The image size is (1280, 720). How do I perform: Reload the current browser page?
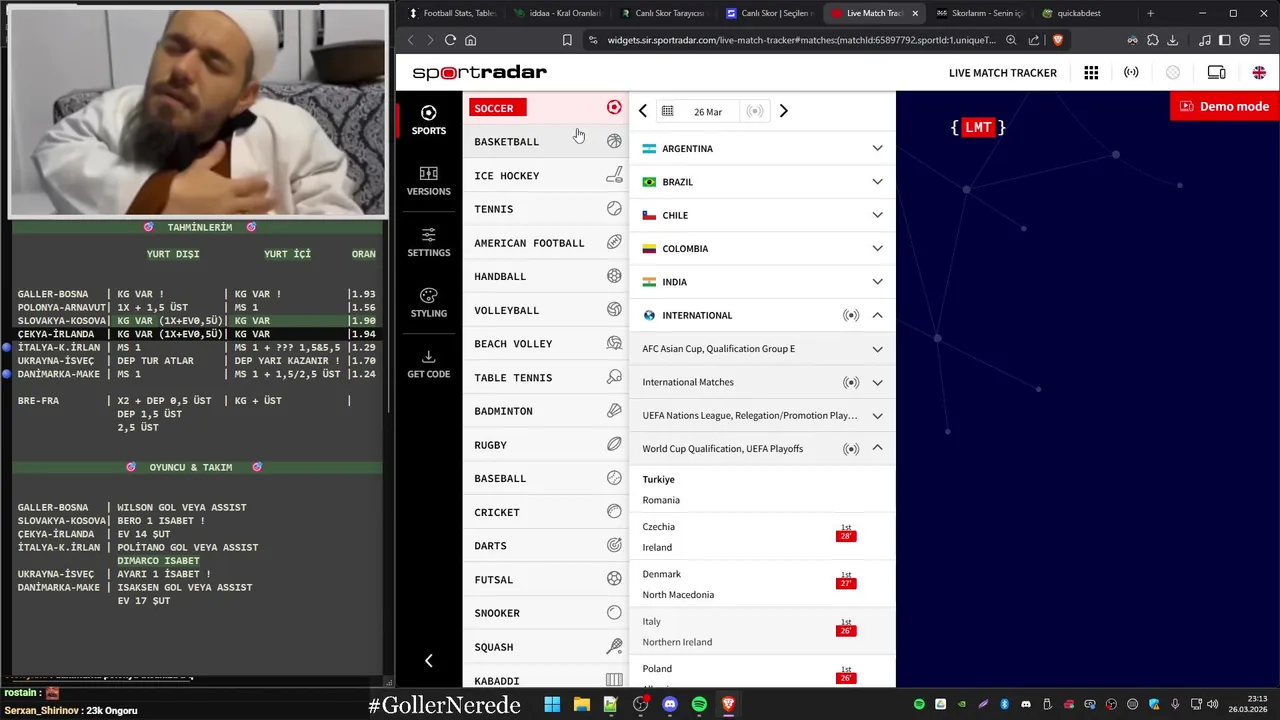click(x=450, y=40)
